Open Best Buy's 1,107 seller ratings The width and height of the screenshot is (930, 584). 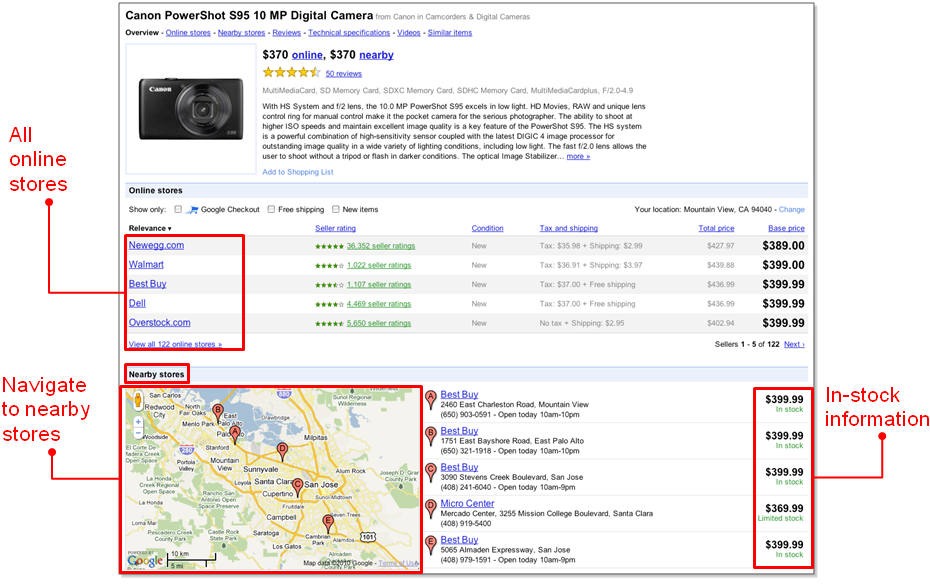(379, 285)
